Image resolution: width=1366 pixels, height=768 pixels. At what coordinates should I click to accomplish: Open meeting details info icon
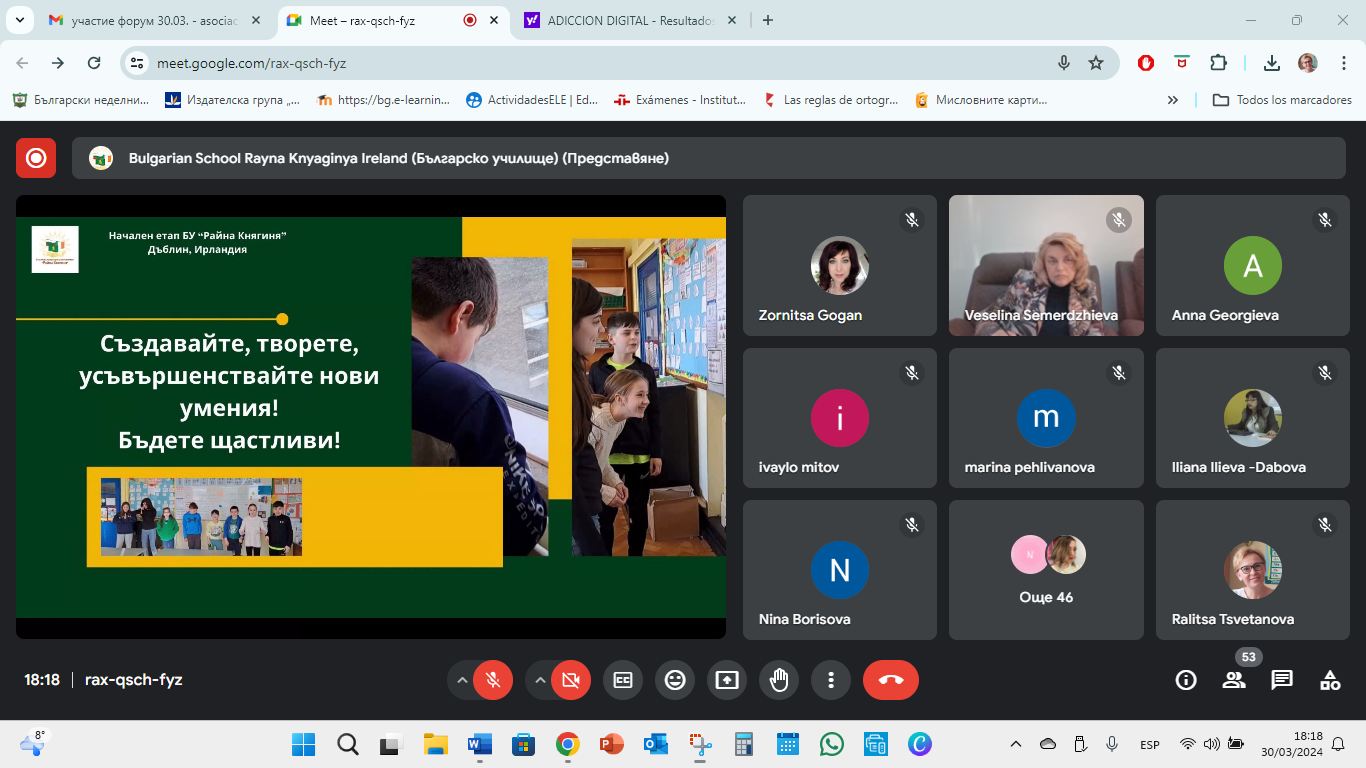coord(1186,680)
